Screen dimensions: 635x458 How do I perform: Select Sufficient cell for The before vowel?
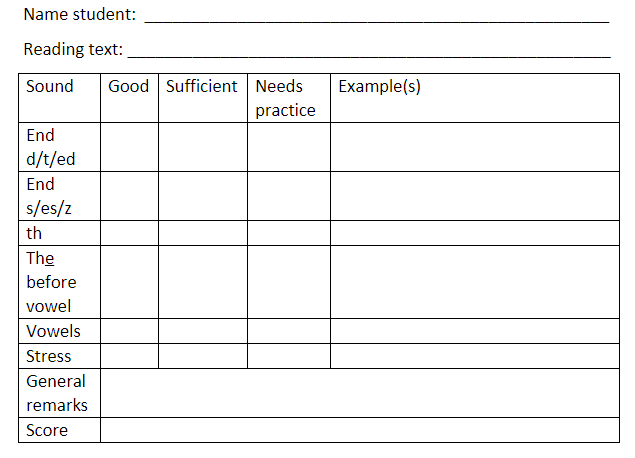coord(203,282)
